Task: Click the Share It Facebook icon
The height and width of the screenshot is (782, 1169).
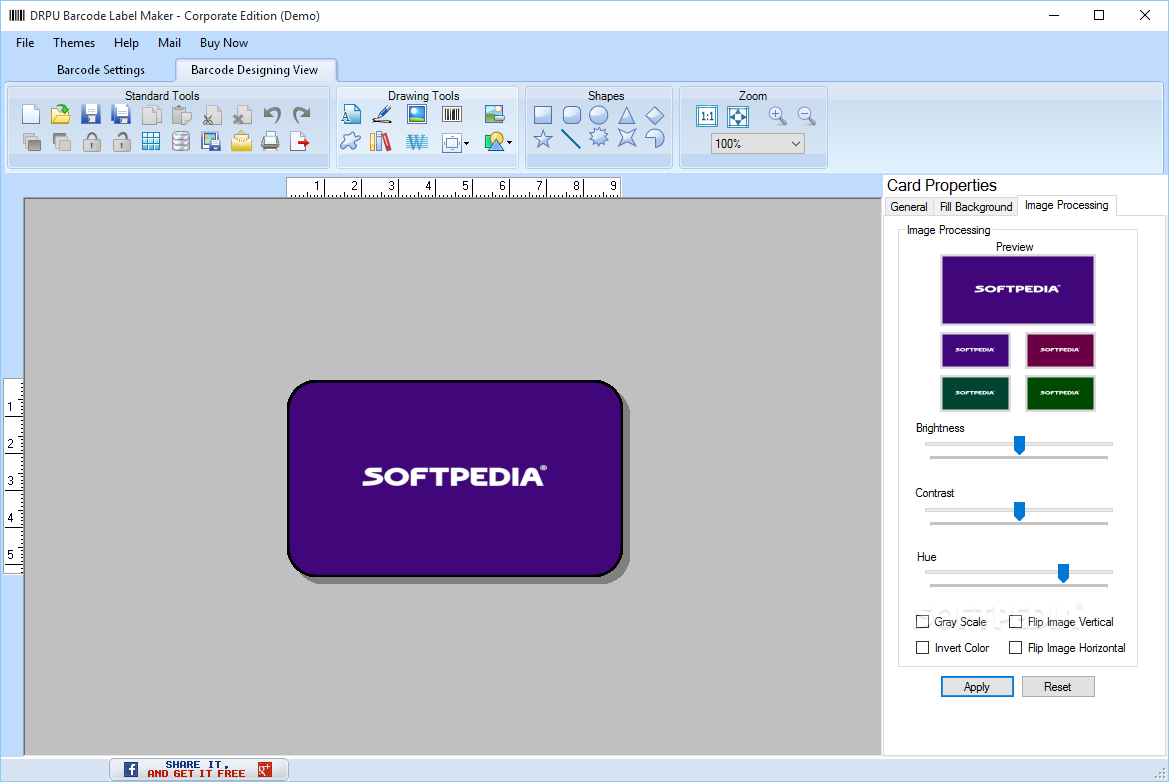Action: click(130, 769)
